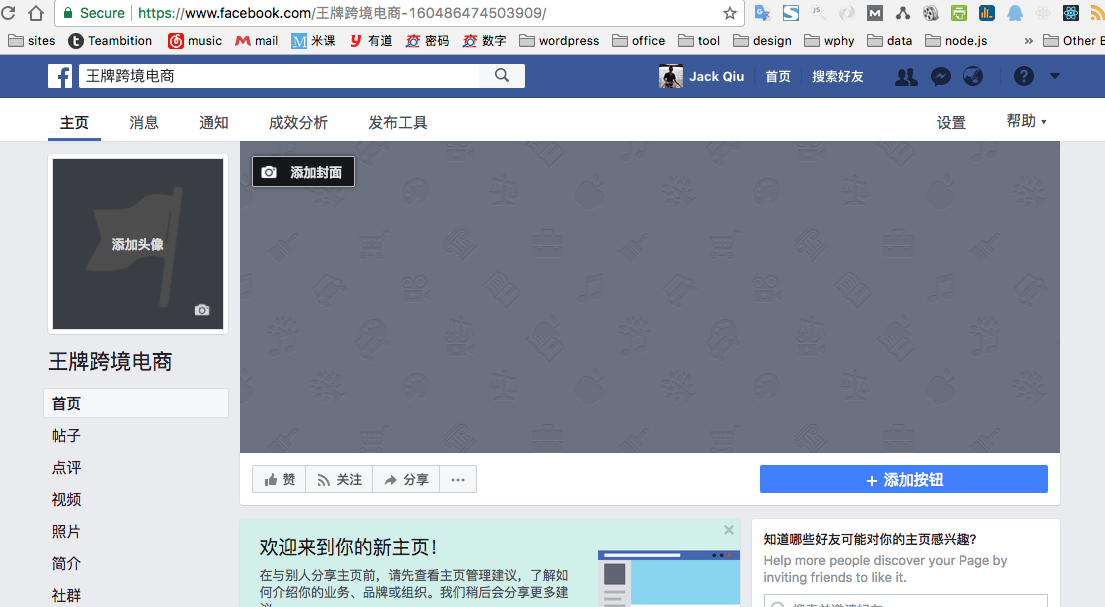Open 米课 bookmark
Screen dimensions: 1105x607
(x=313, y=41)
